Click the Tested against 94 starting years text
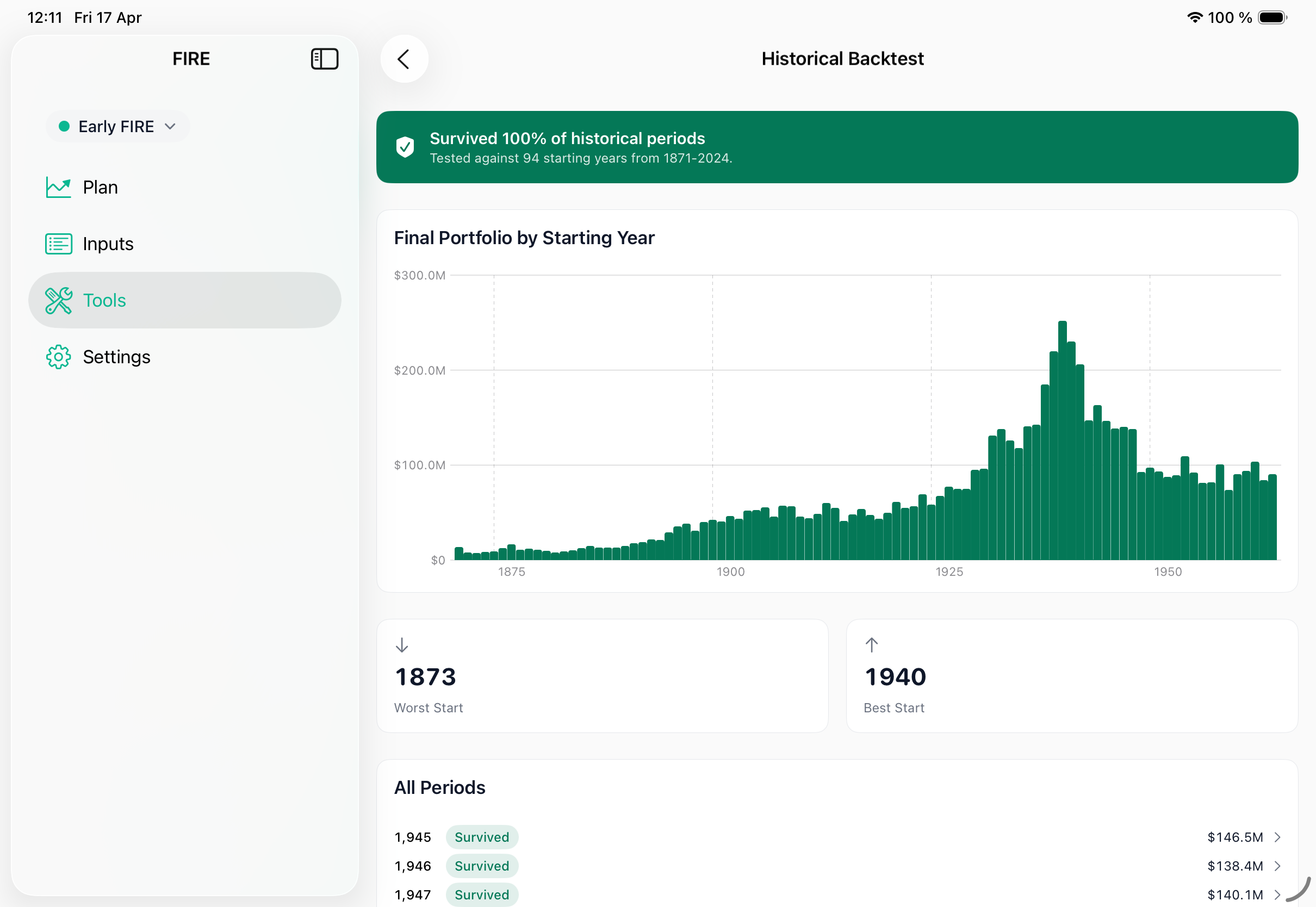1316x907 pixels. click(581, 158)
